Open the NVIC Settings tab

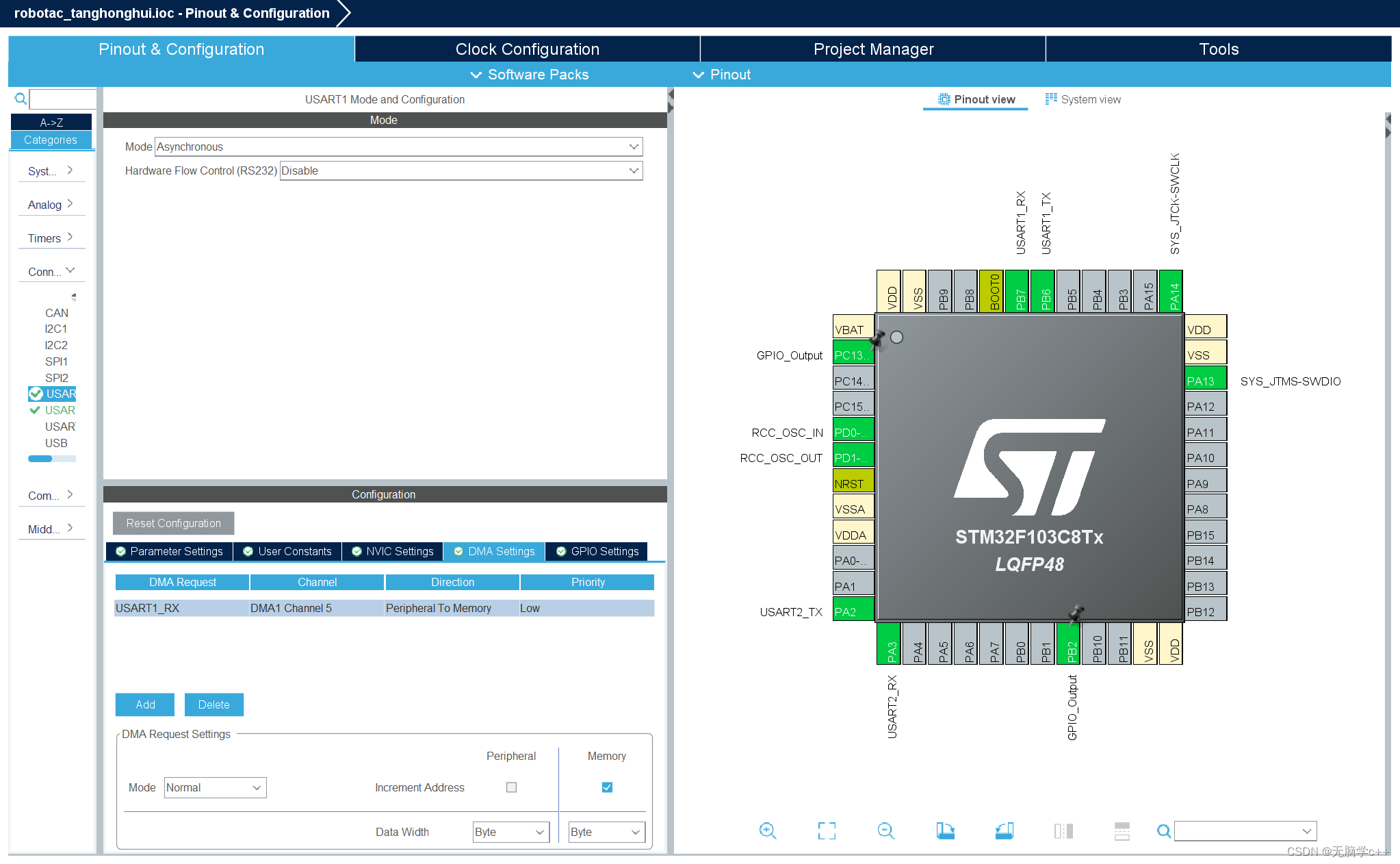pyautogui.click(x=393, y=551)
